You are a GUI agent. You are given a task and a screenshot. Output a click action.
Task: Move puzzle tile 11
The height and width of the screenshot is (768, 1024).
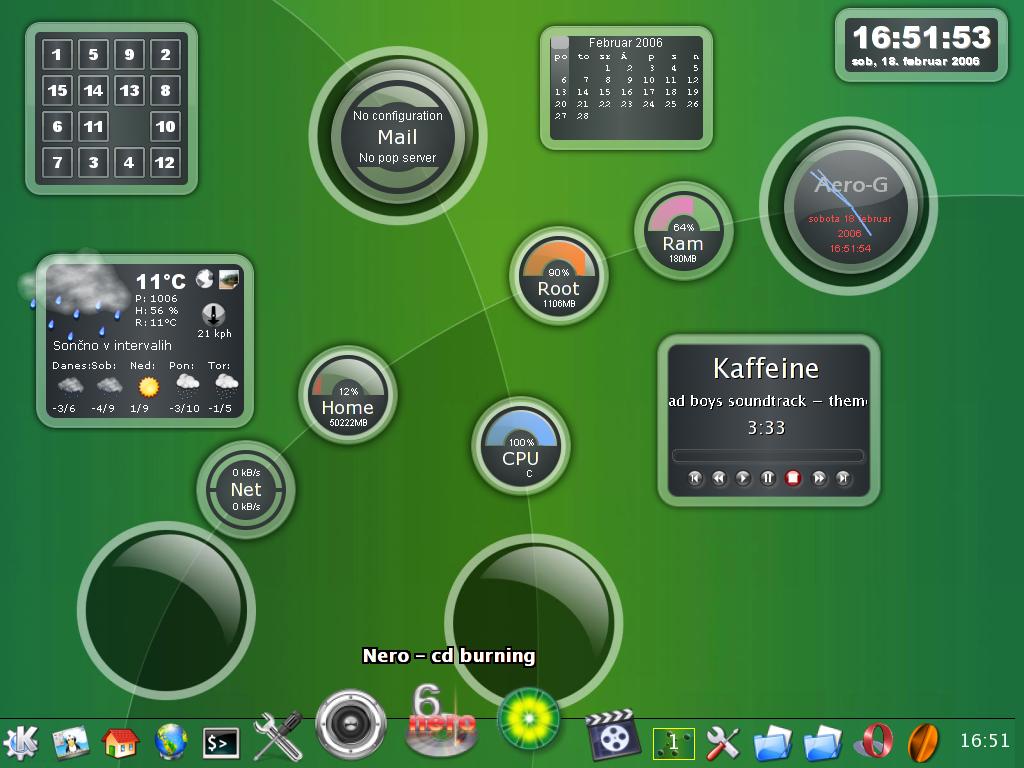coord(93,126)
